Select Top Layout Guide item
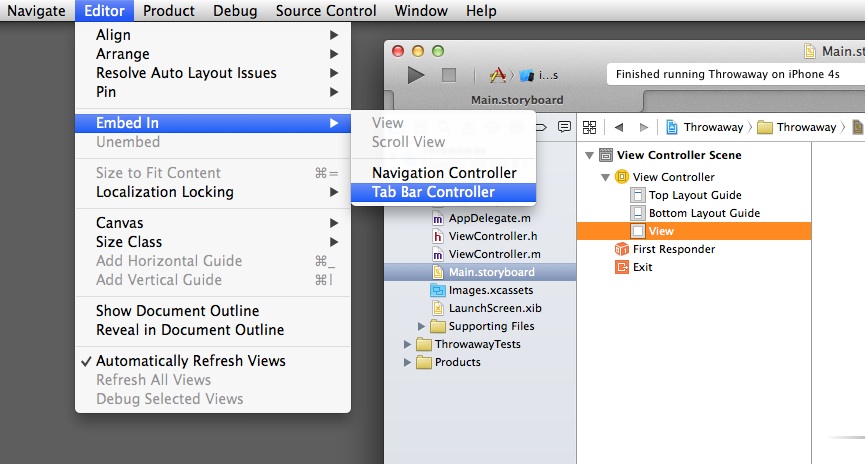The image size is (865, 464). pyautogui.click(x=695, y=195)
